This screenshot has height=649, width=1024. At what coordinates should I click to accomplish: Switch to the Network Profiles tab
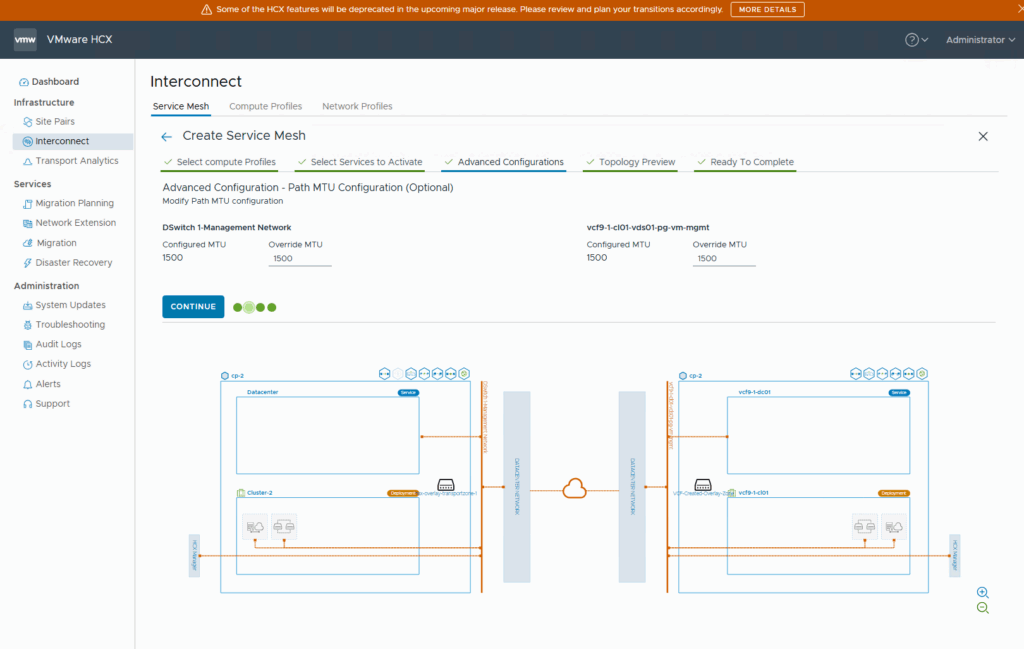coord(357,106)
